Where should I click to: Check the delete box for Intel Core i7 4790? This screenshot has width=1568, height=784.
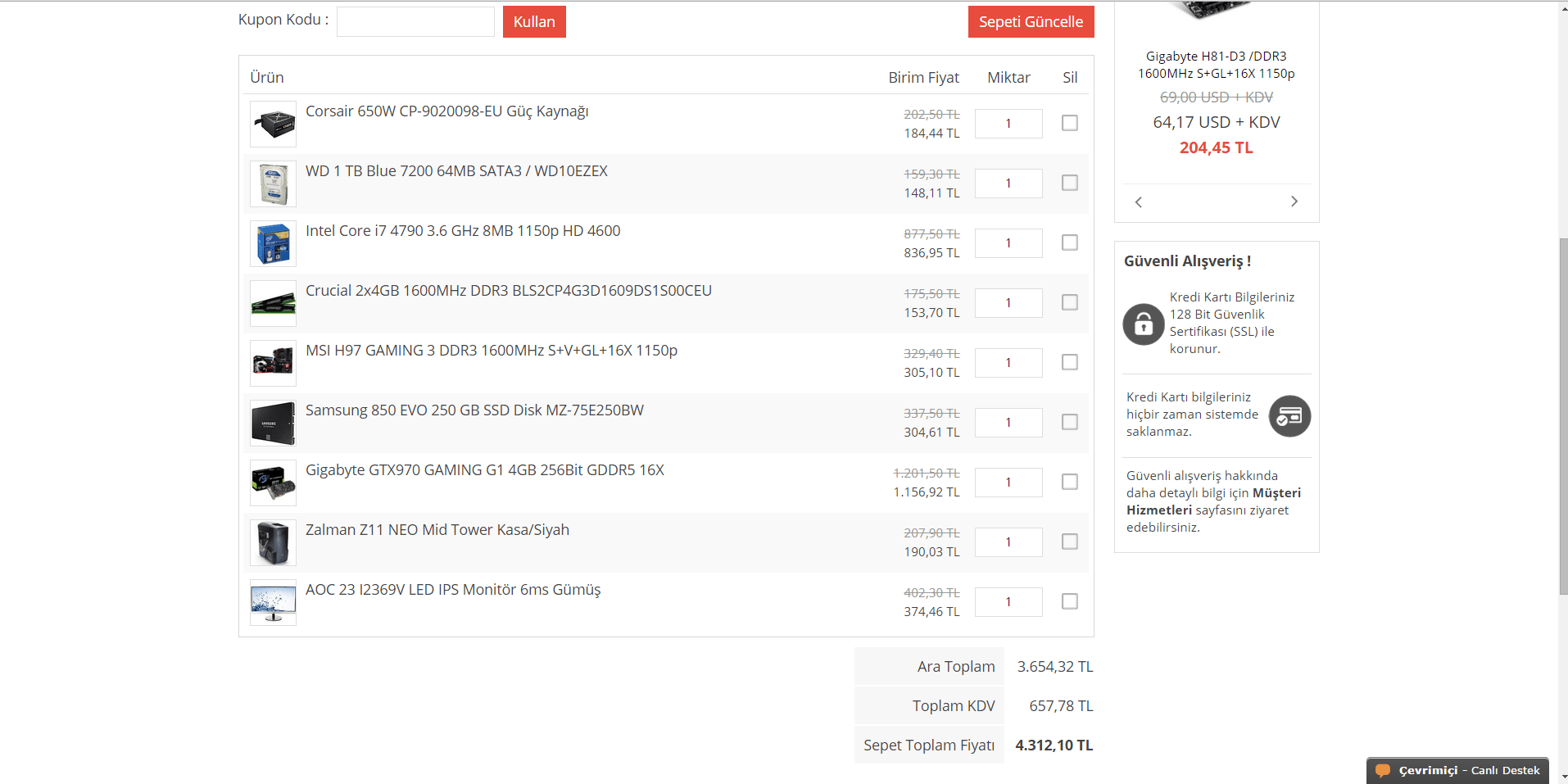pos(1070,242)
